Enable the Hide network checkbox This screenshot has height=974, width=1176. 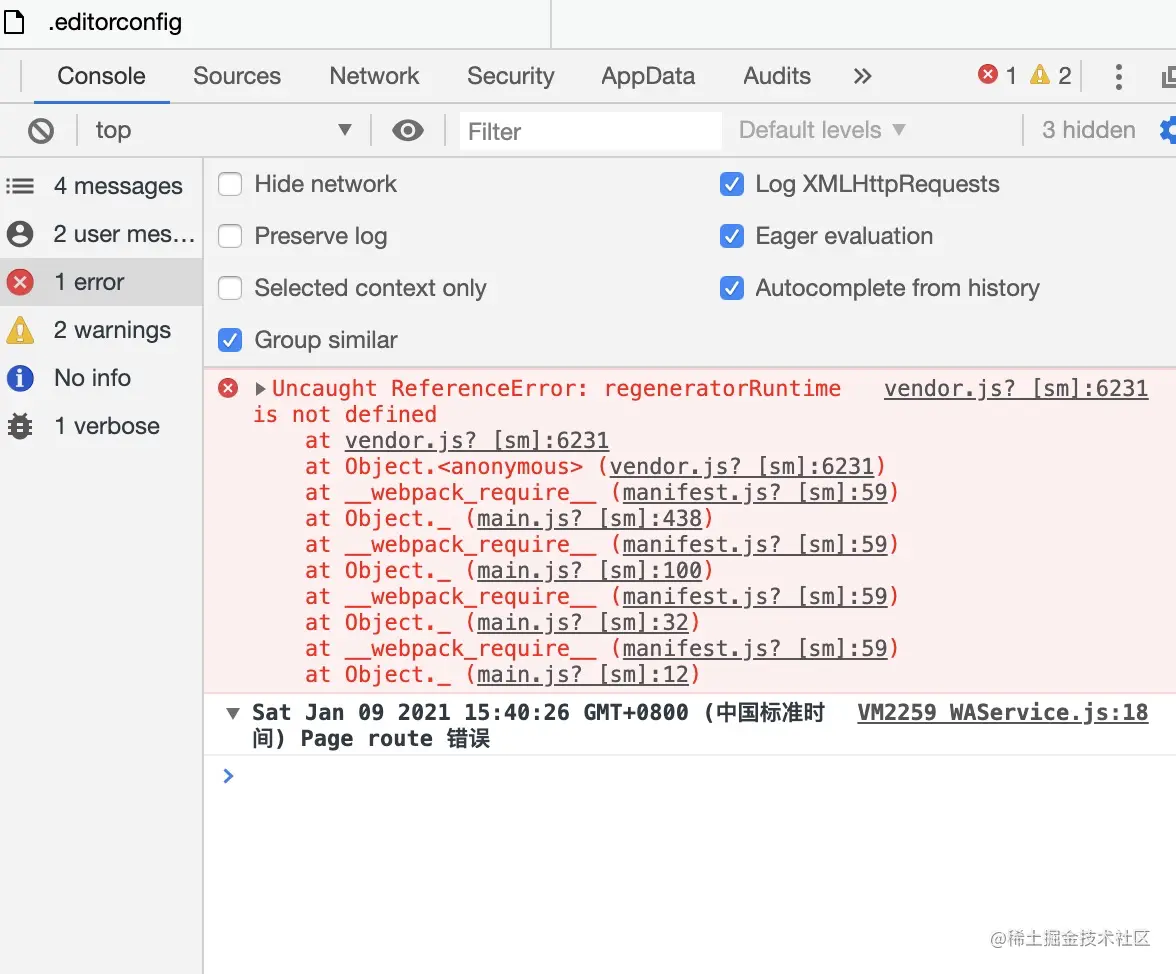[230, 185]
